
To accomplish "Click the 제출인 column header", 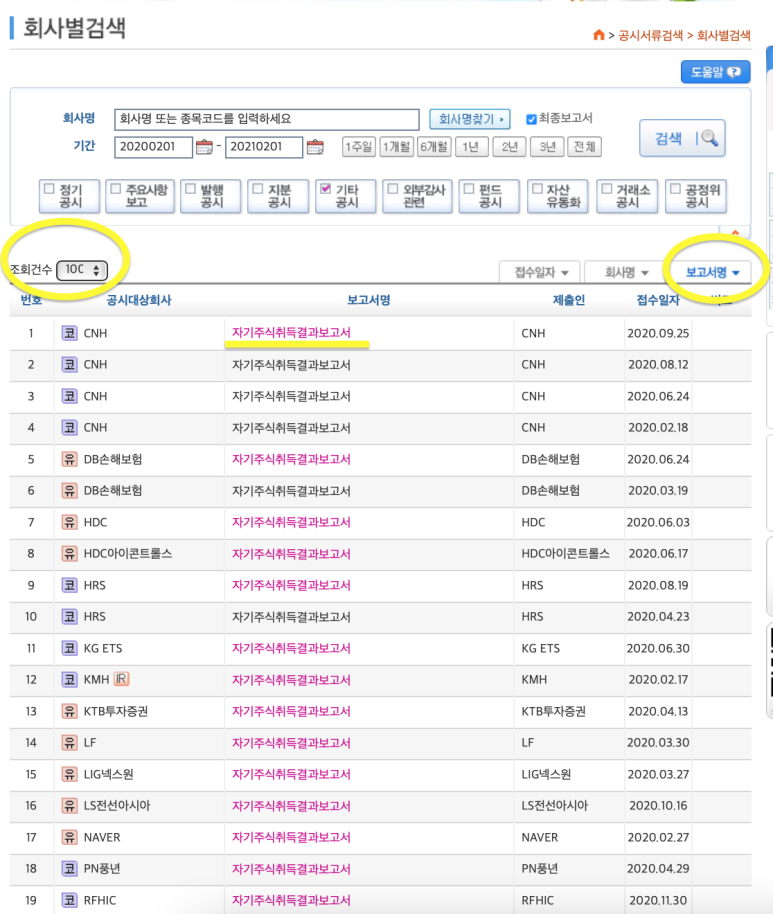I will coord(568,300).
